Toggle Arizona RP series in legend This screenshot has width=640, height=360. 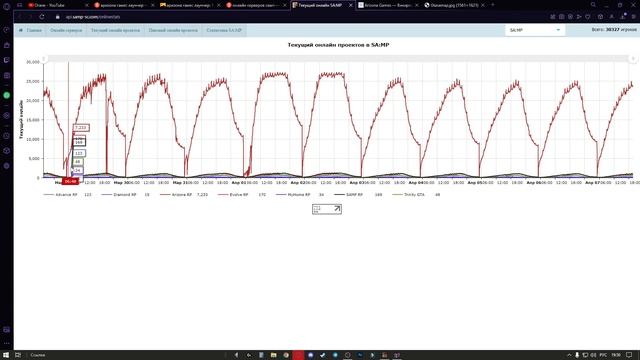[x=184, y=195]
